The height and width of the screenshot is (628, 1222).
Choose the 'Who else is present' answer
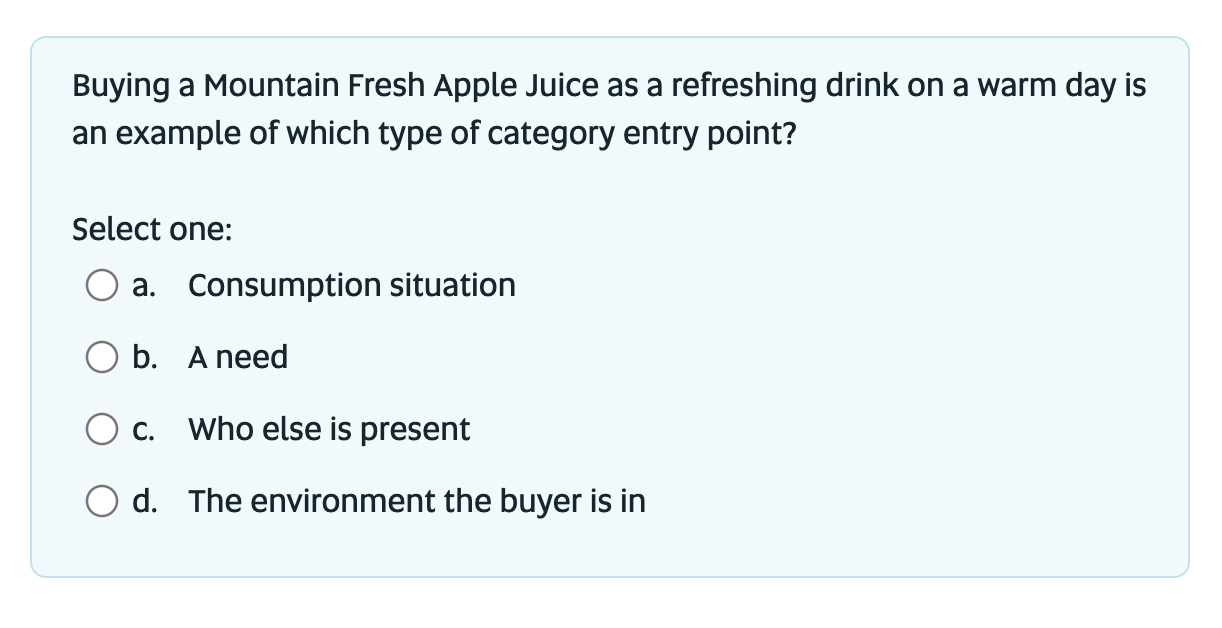pos(329,429)
